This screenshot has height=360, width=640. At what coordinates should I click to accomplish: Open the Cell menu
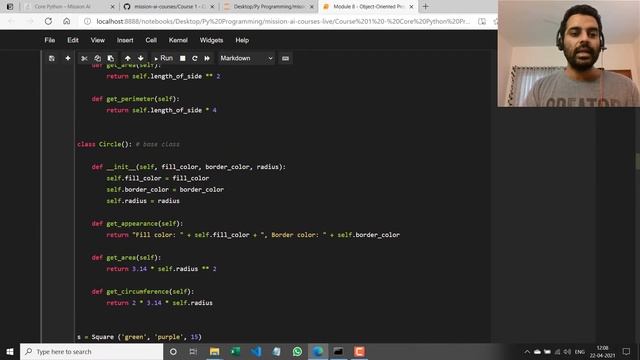(151, 40)
